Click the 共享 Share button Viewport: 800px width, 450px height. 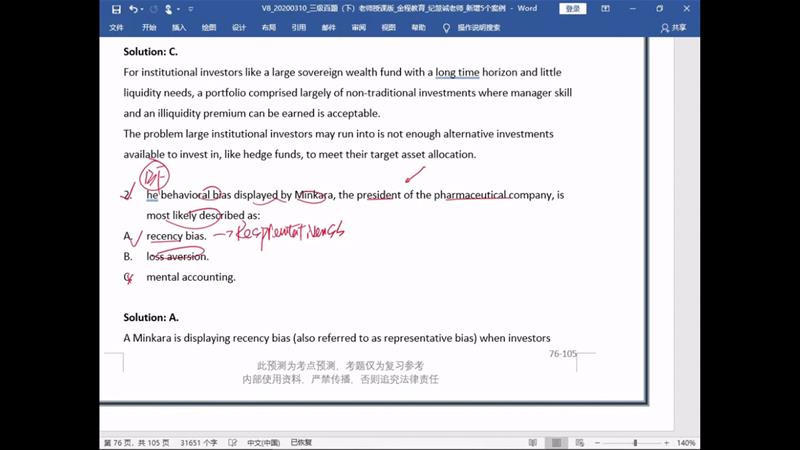pos(673,28)
